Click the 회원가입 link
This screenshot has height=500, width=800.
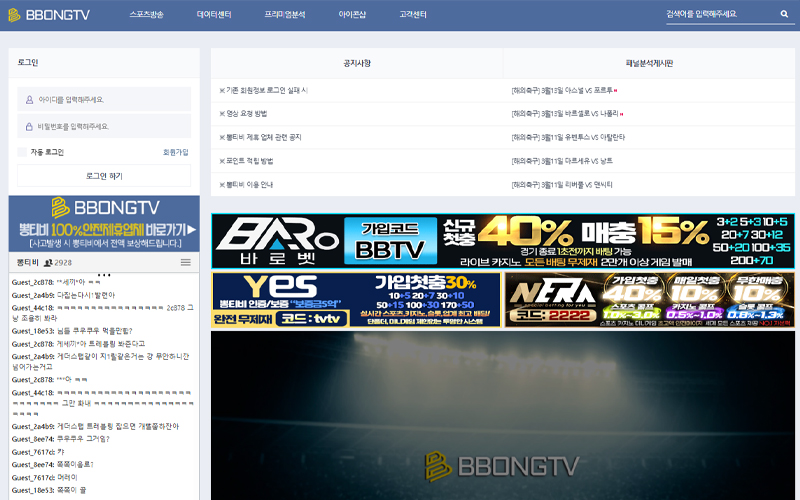pyautogui.click(x=176, y=152)
